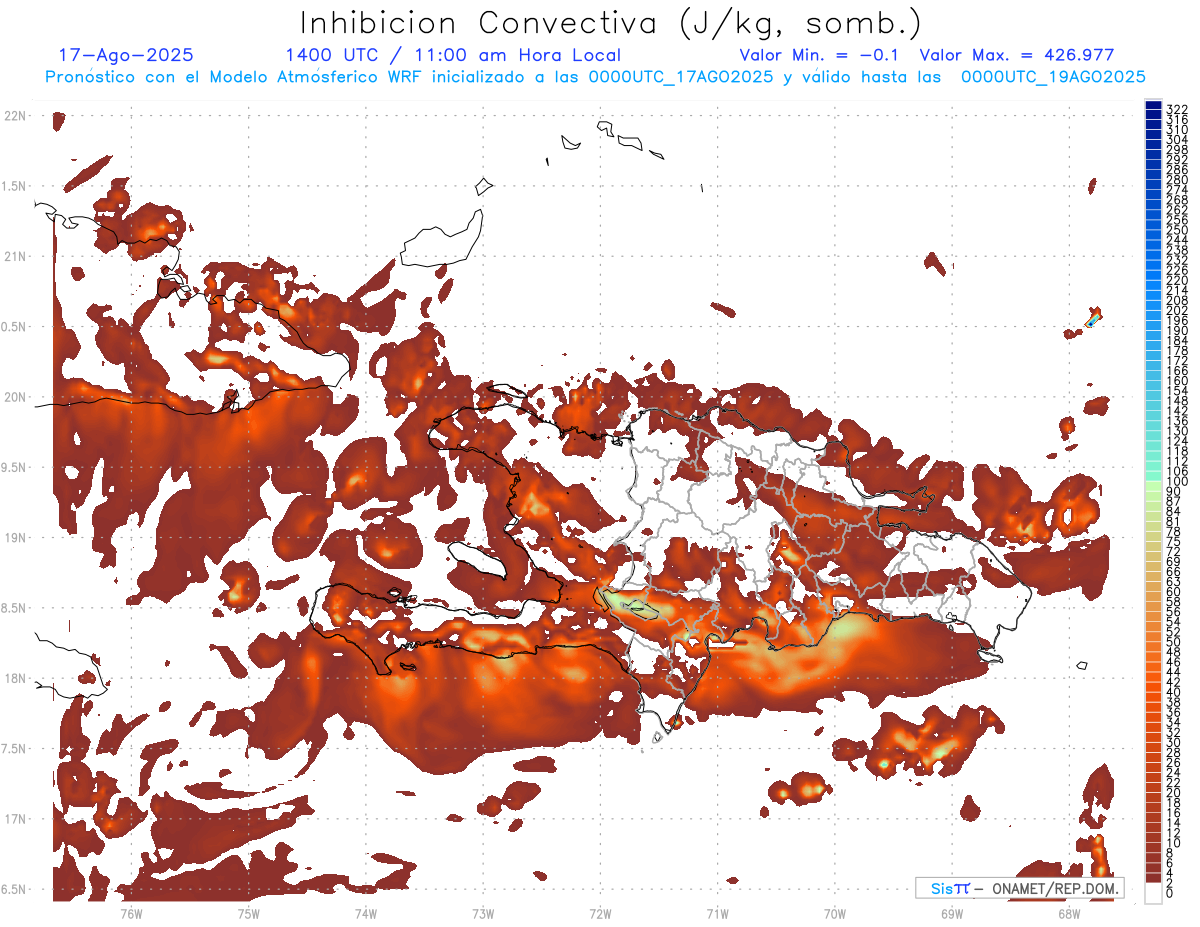Click the "Pronóstico con el Modelo Atmósferico WRF" phrase
The image size is (1200, 927).
[x=234, y=77]
